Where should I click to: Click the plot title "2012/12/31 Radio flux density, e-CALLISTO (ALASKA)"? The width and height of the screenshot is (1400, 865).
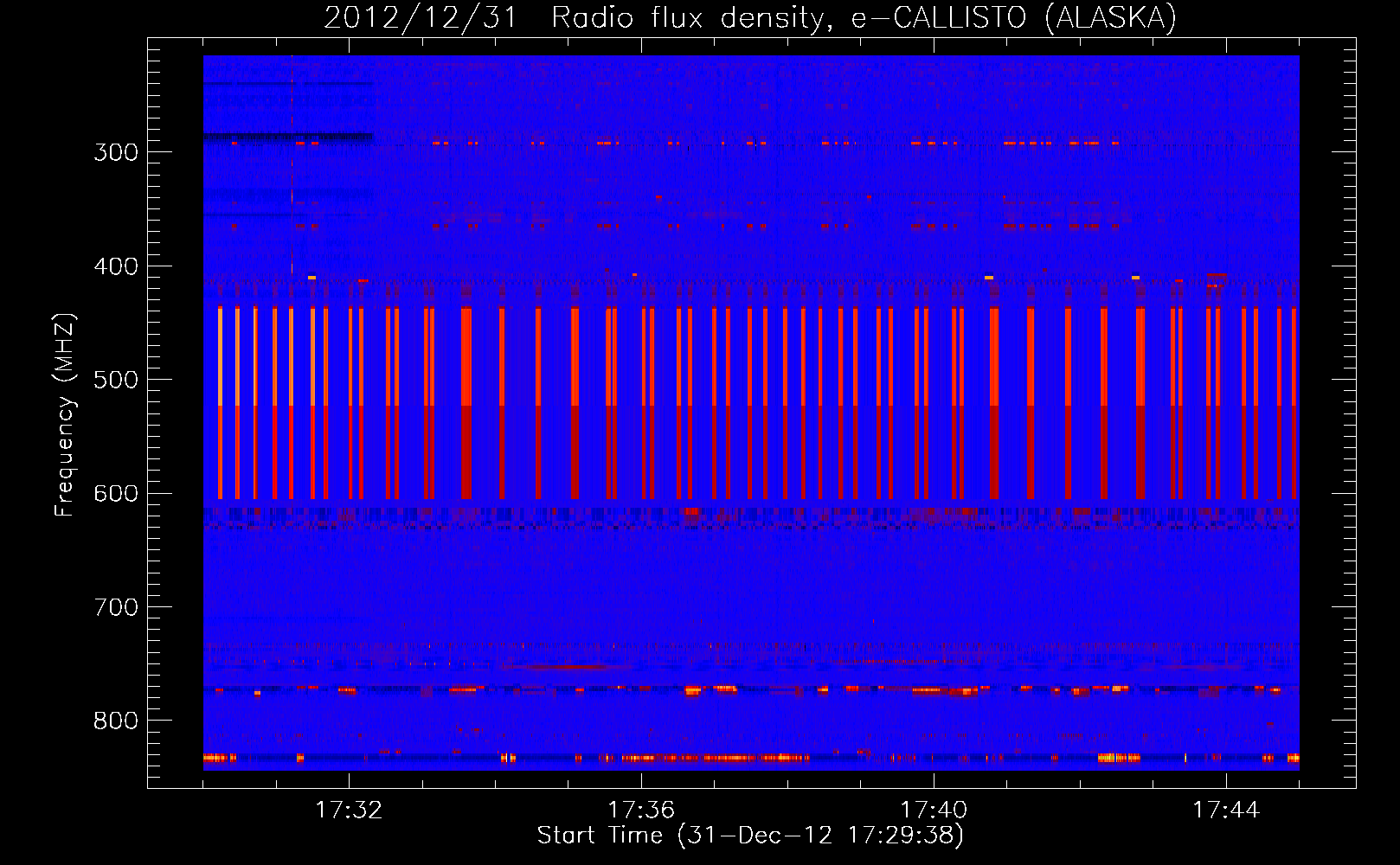[750, 17]
